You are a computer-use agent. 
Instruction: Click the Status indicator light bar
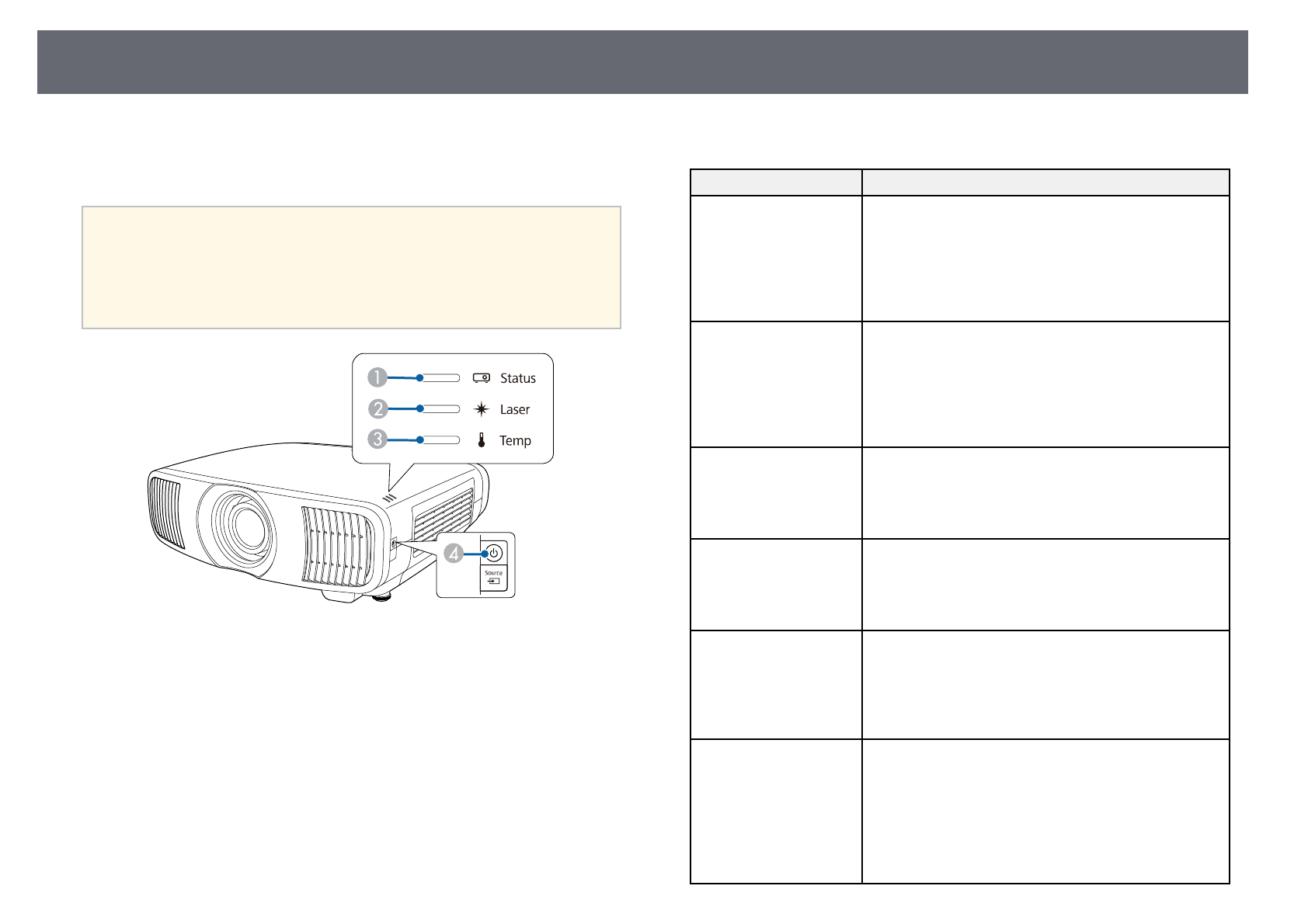pos(439,378)
